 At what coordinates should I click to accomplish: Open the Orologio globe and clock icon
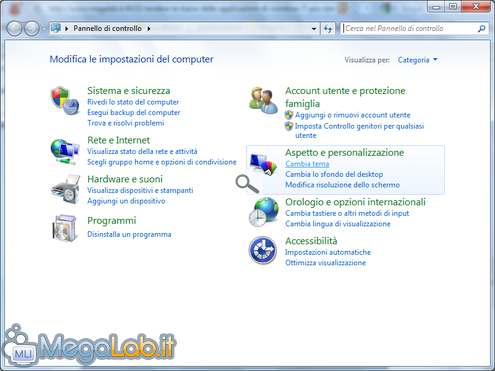tap(263, 212)
